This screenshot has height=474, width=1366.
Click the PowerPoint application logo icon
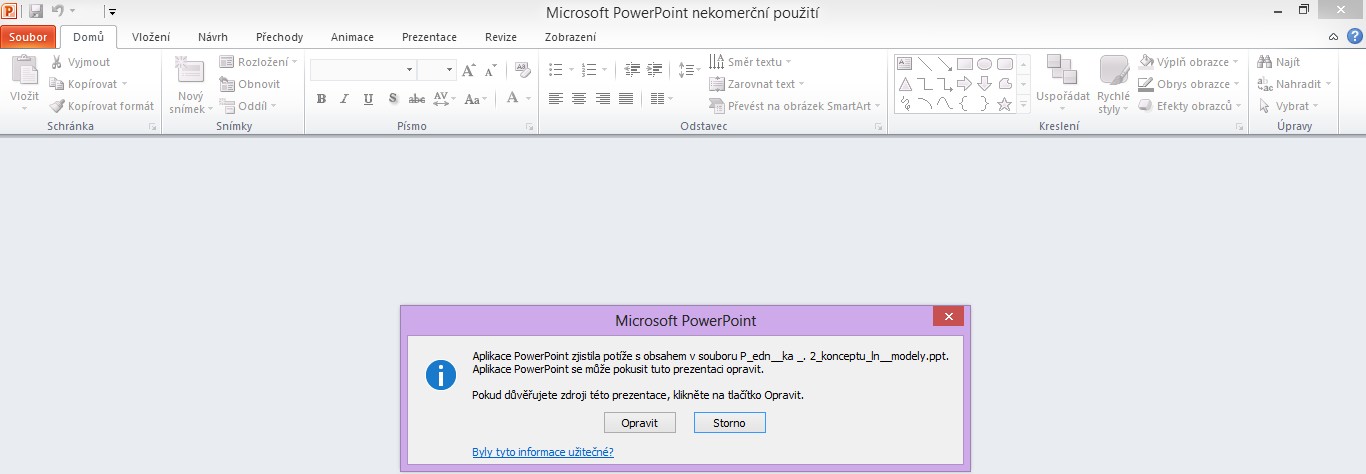click(11, 11)
